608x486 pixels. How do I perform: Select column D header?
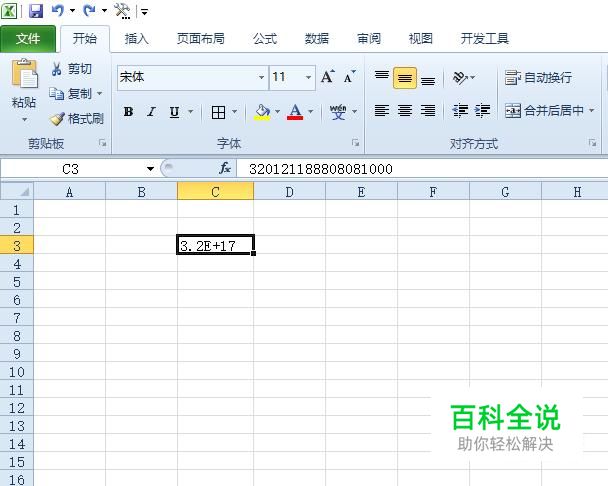289,192
